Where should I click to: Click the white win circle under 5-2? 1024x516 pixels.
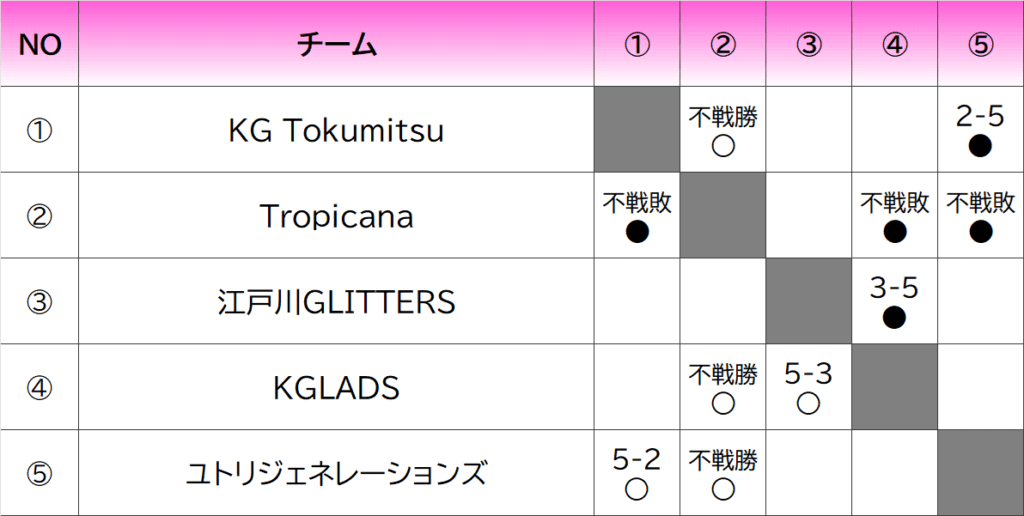click(x=636, y=489)
